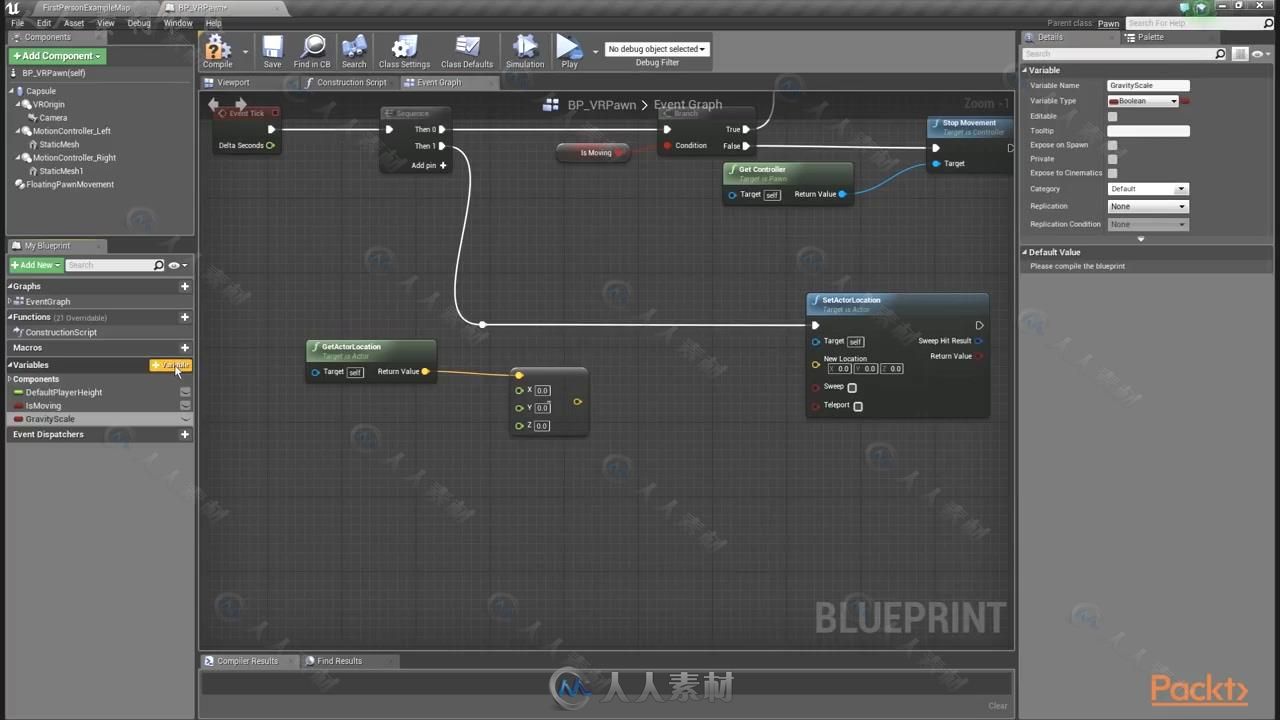Click the Variable Type color swatch
This screenshot has width=1280, height=720.
1186,101
